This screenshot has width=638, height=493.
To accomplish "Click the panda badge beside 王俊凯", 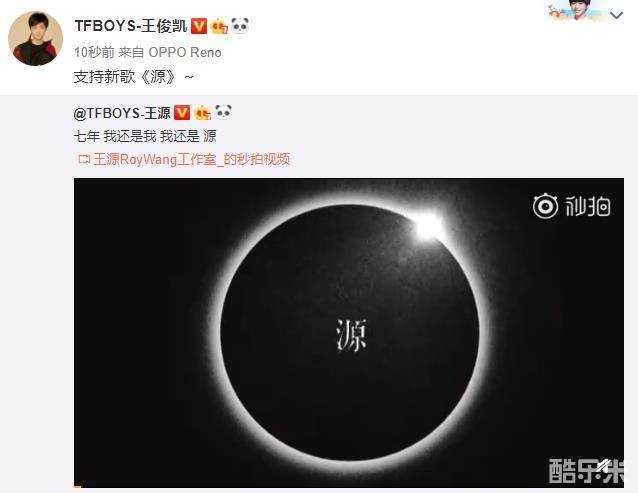I will 240,26.
